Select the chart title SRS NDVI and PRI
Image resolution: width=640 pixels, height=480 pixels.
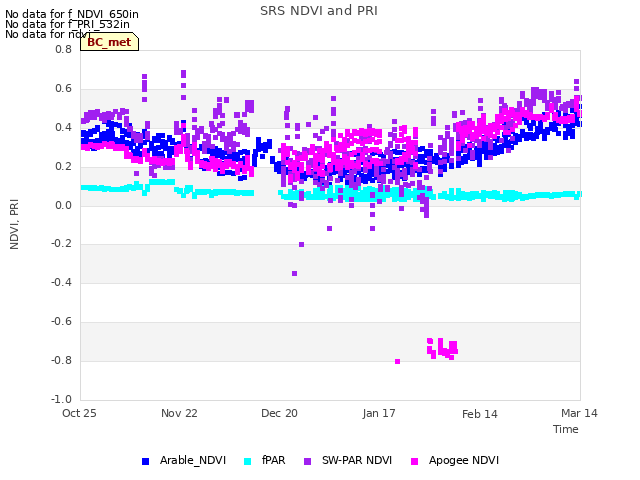tap(319, 11)
